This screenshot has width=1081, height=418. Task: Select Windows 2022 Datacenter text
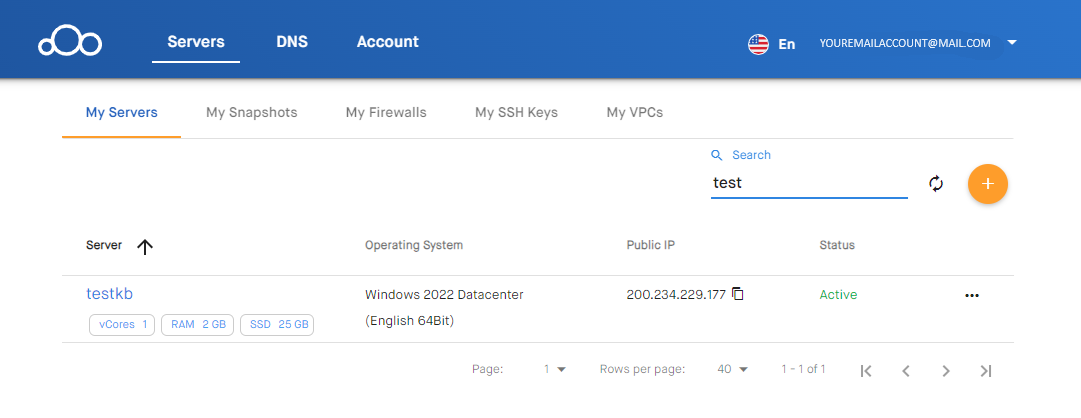[x=444, y=295]
